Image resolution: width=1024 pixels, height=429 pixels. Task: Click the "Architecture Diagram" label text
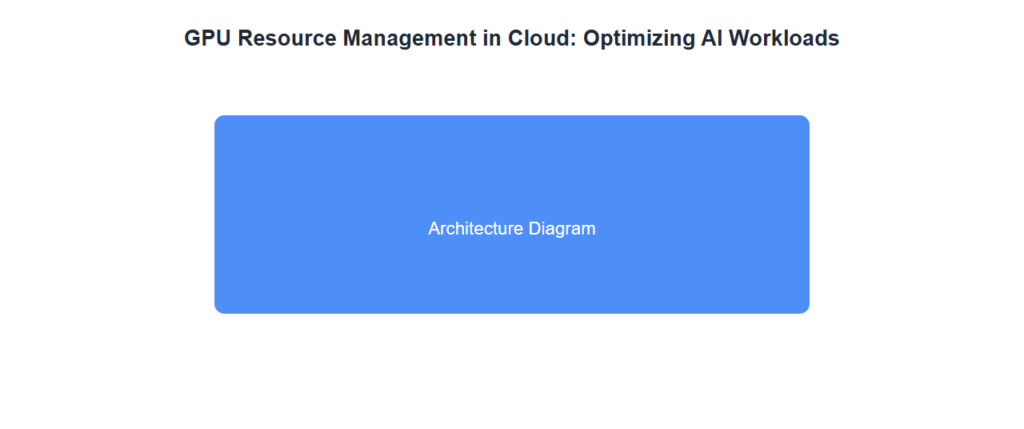click(x=511, y=229)
